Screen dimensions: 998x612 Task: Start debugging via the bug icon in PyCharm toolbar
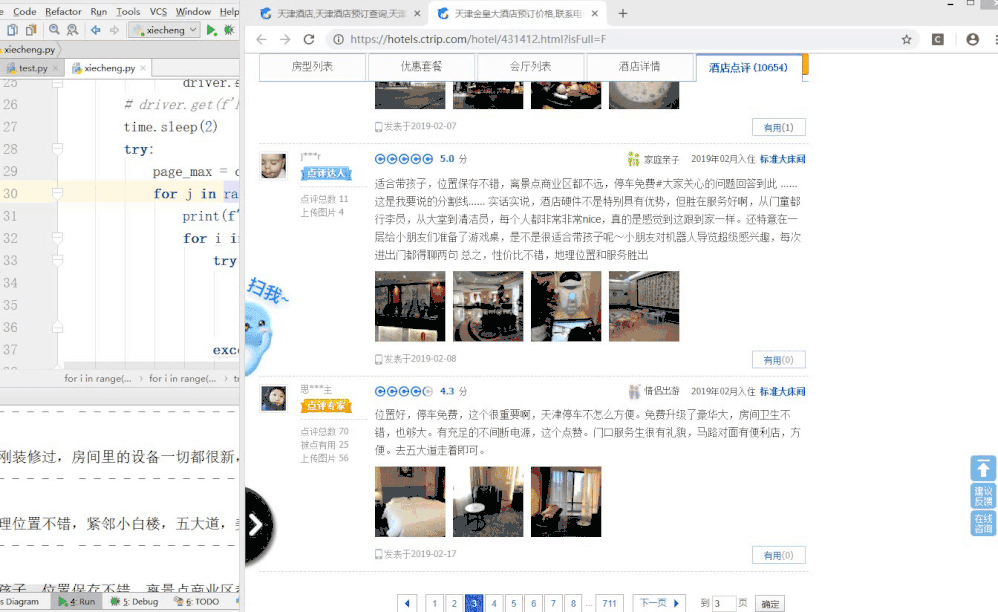tap(228, 30)
